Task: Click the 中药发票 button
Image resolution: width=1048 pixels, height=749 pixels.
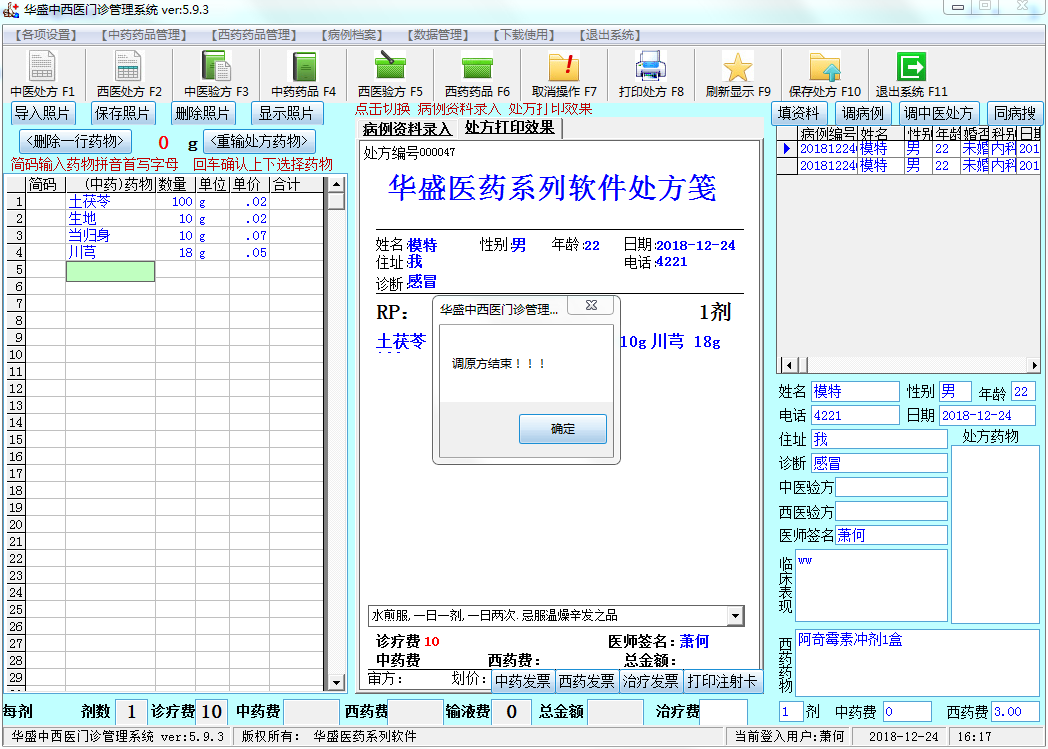Action: point(523,681)
